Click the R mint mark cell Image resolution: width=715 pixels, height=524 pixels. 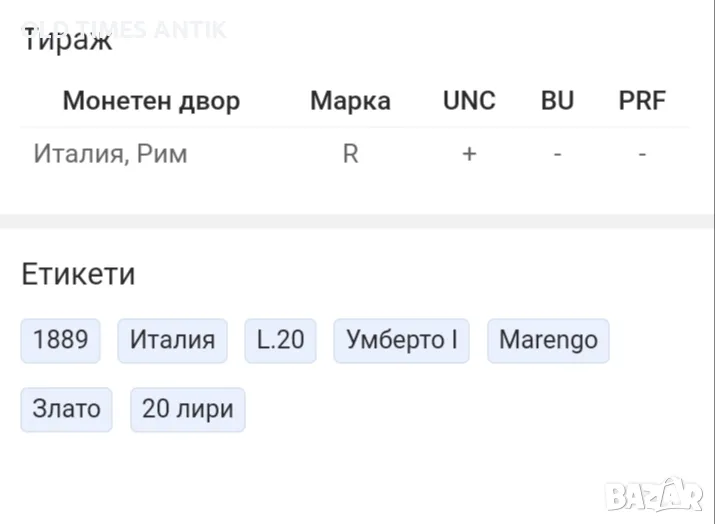coord(350,155)
